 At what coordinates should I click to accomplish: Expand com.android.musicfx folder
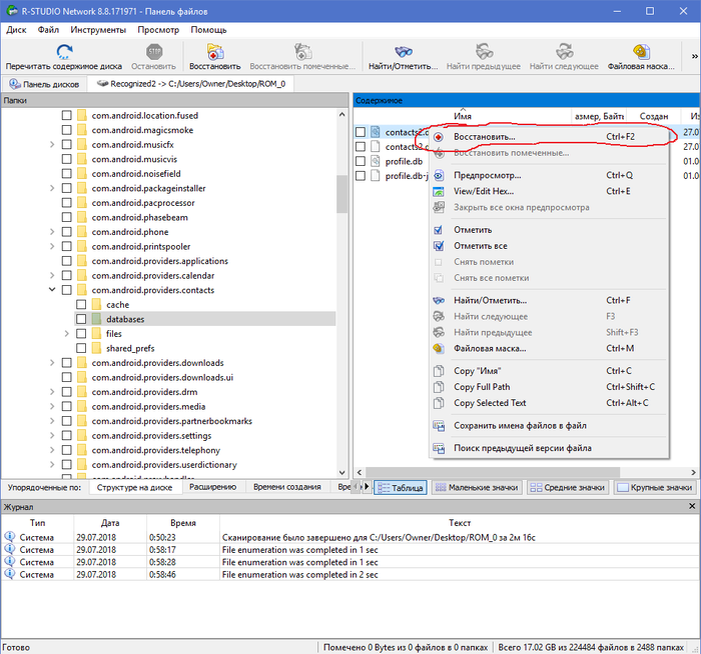click(x=52, y=144)
